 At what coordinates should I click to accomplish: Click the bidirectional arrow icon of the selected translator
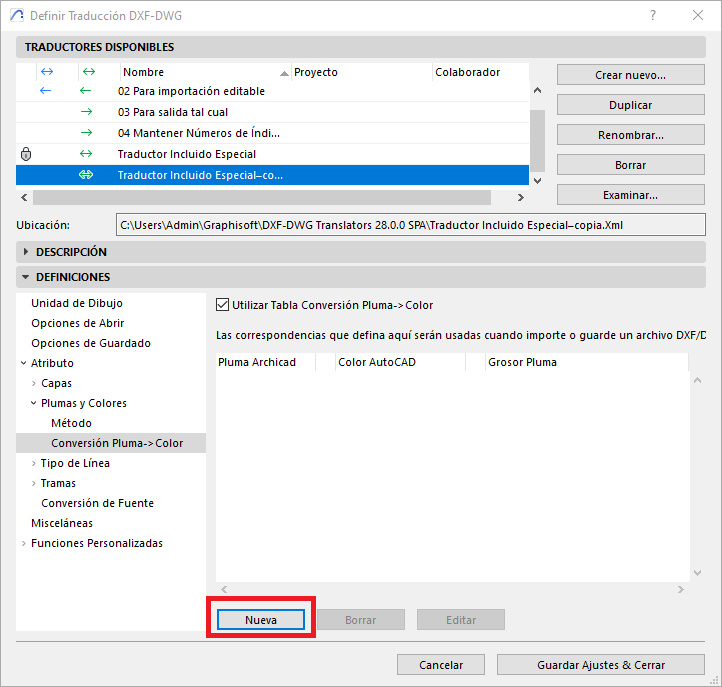[86, 175]
